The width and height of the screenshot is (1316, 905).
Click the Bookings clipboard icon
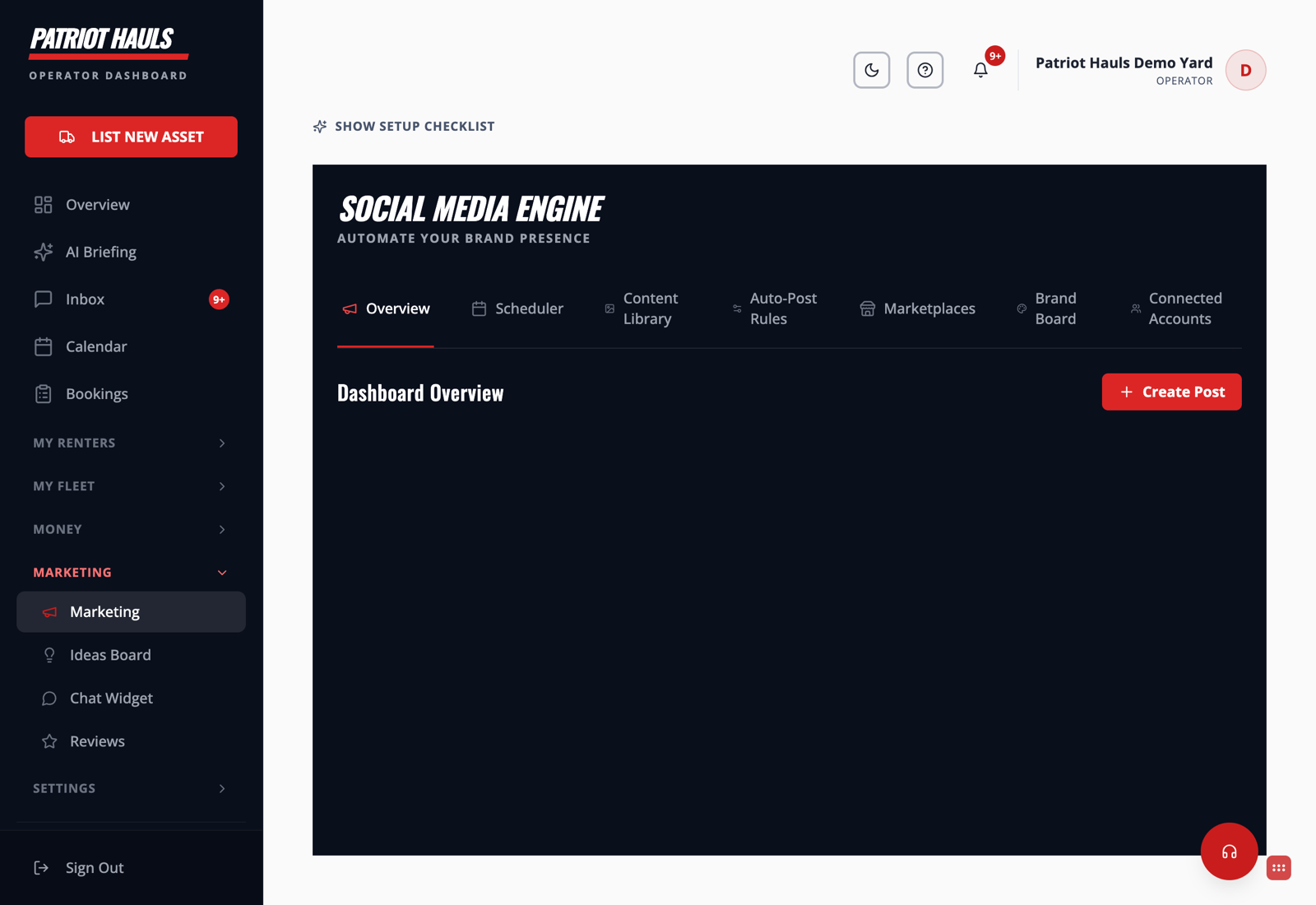(x=44, y=394)
